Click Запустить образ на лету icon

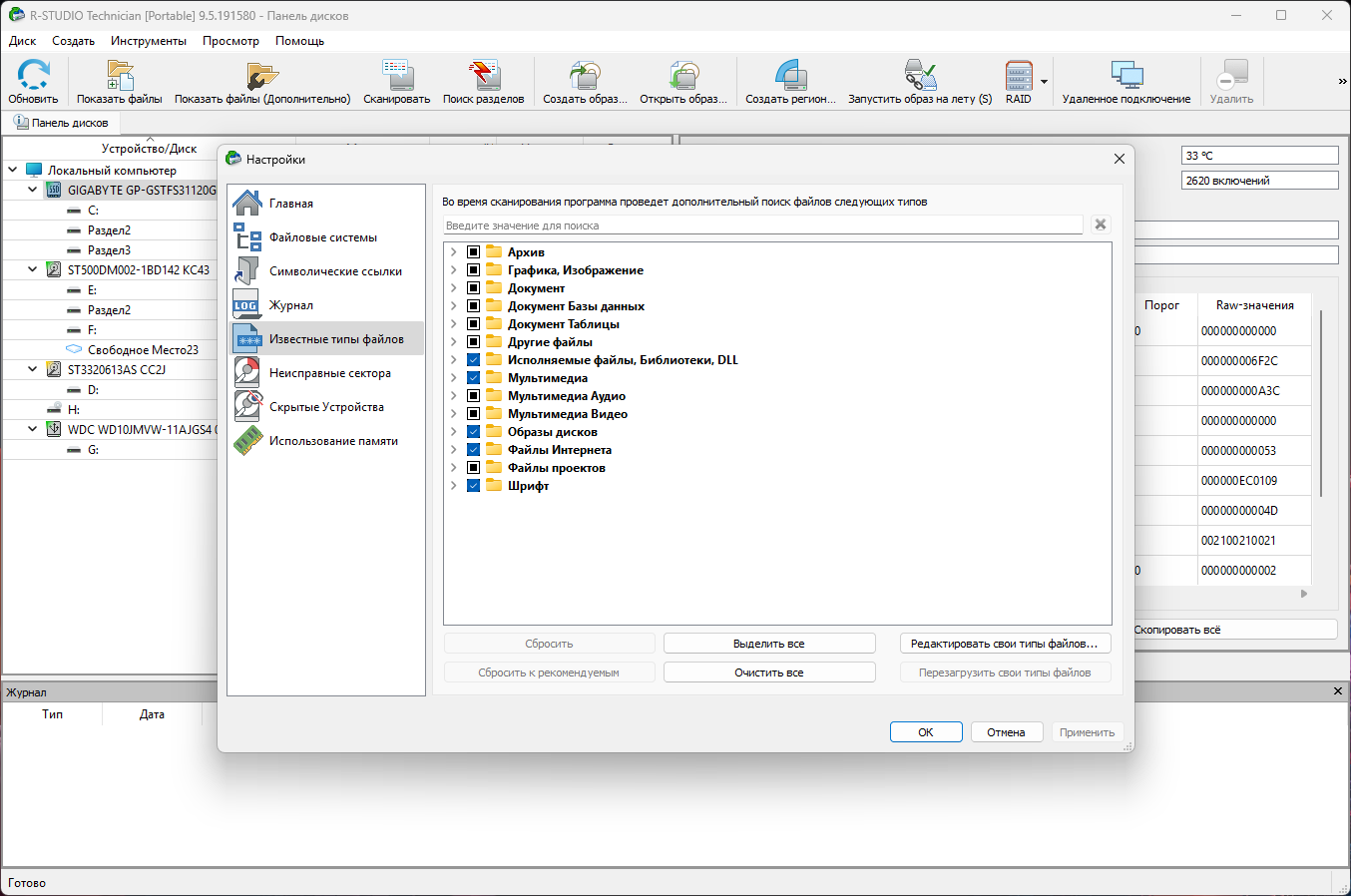pyautogui.click(x=920, y=82)
